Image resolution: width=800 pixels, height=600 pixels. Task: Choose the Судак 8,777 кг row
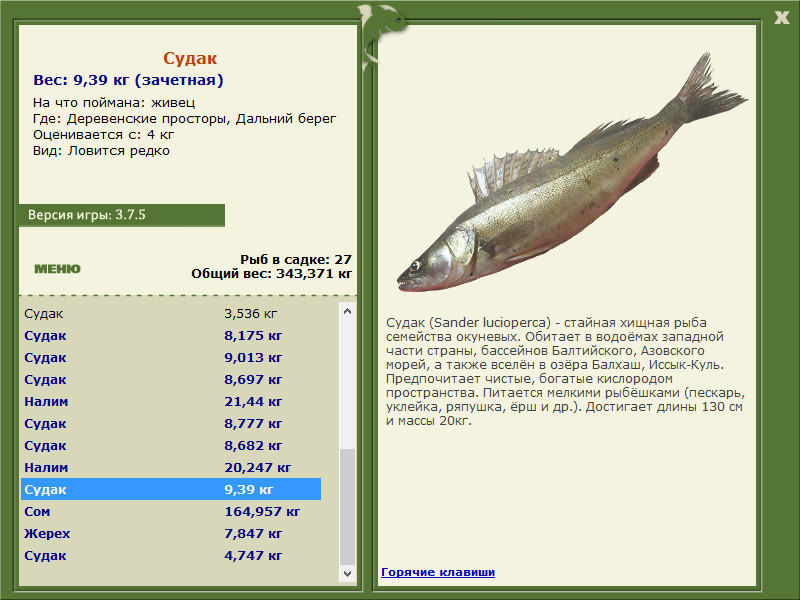(x=170, y=424)
